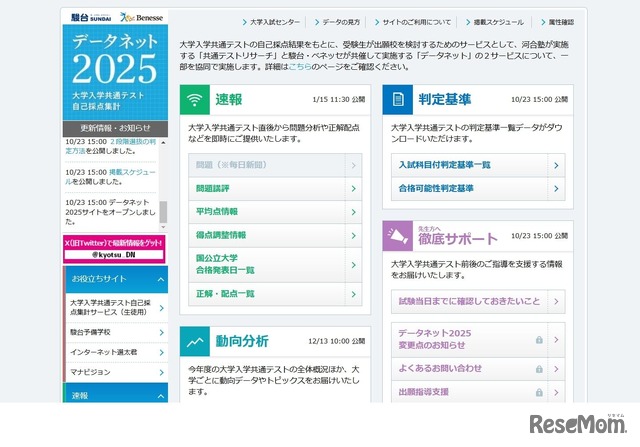
Task: Click the Benesse logo
Action: (x=141, y=18)
